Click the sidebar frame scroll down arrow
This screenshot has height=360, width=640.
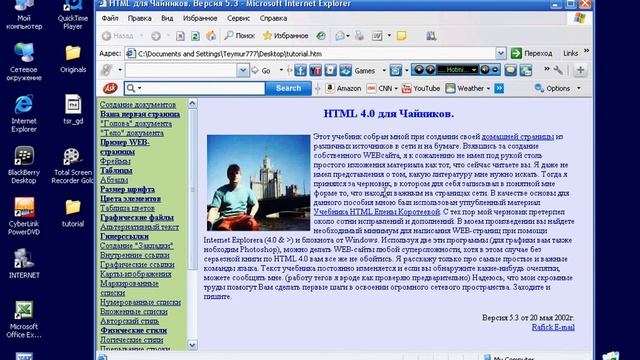tap(192, 345)
